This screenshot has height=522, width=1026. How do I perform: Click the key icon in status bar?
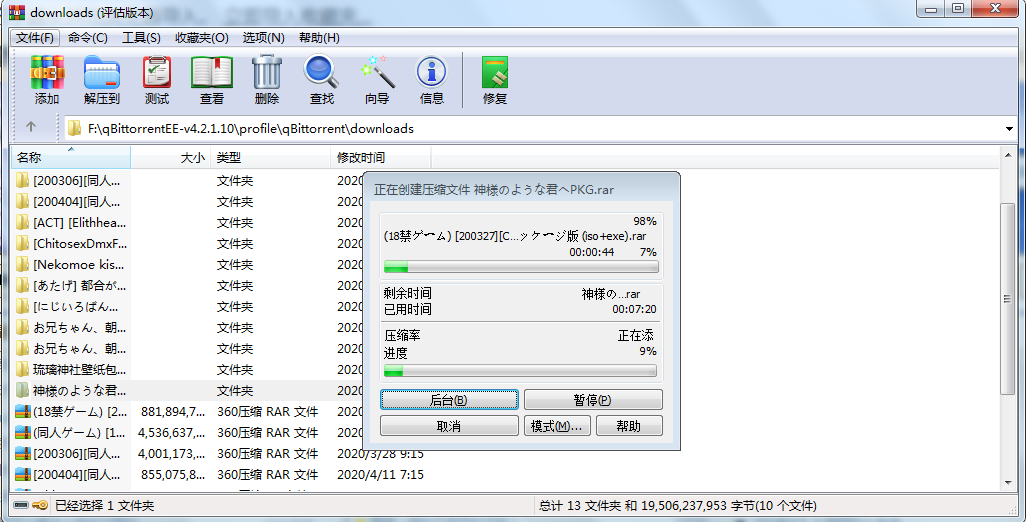coord(41,506)
